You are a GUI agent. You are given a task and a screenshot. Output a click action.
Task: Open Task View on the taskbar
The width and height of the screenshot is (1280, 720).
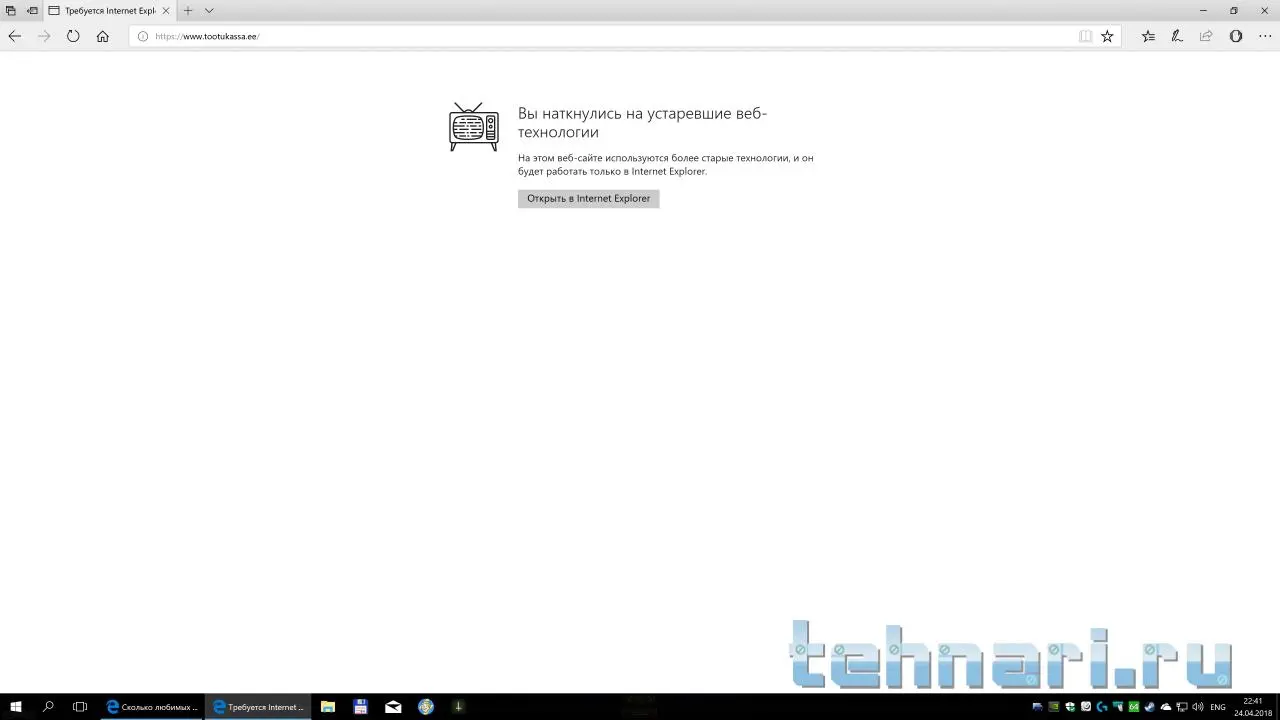[80, 707]
